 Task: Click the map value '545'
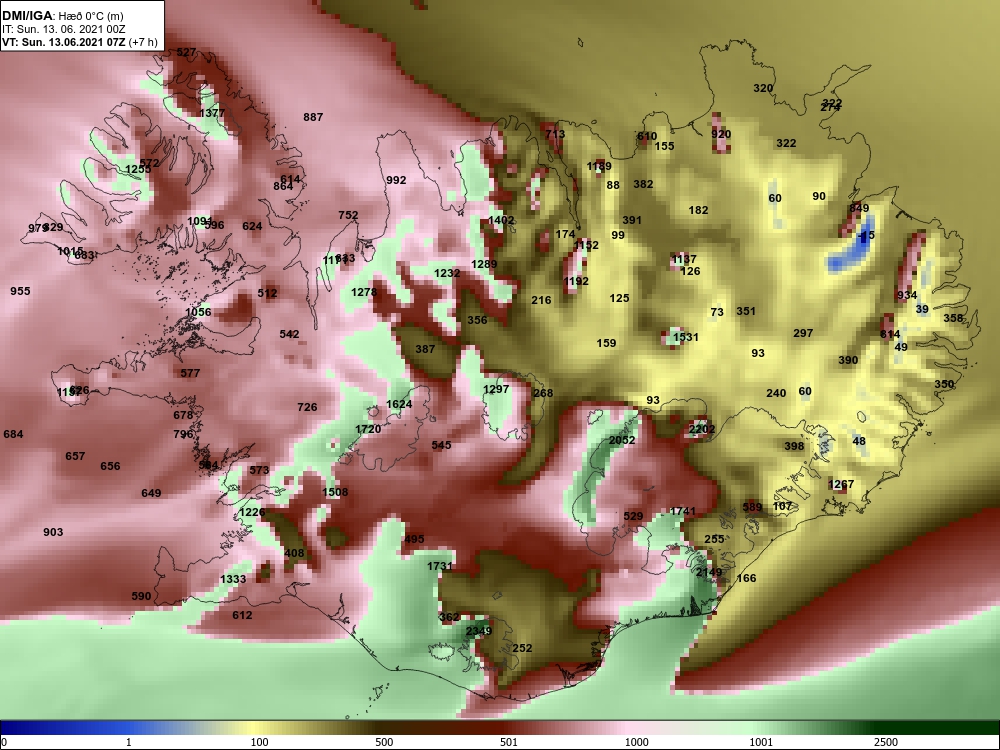[441, 445]
